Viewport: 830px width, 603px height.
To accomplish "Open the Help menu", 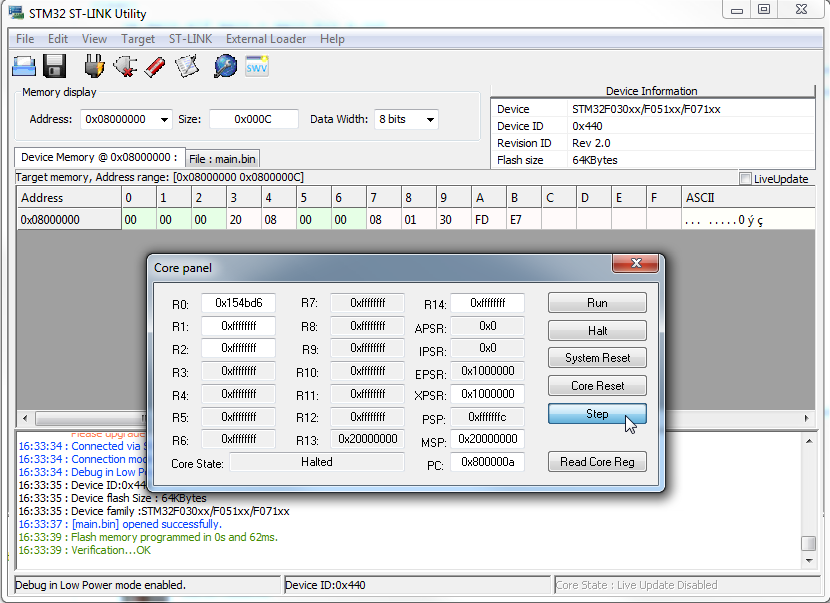I will point(332,39).
